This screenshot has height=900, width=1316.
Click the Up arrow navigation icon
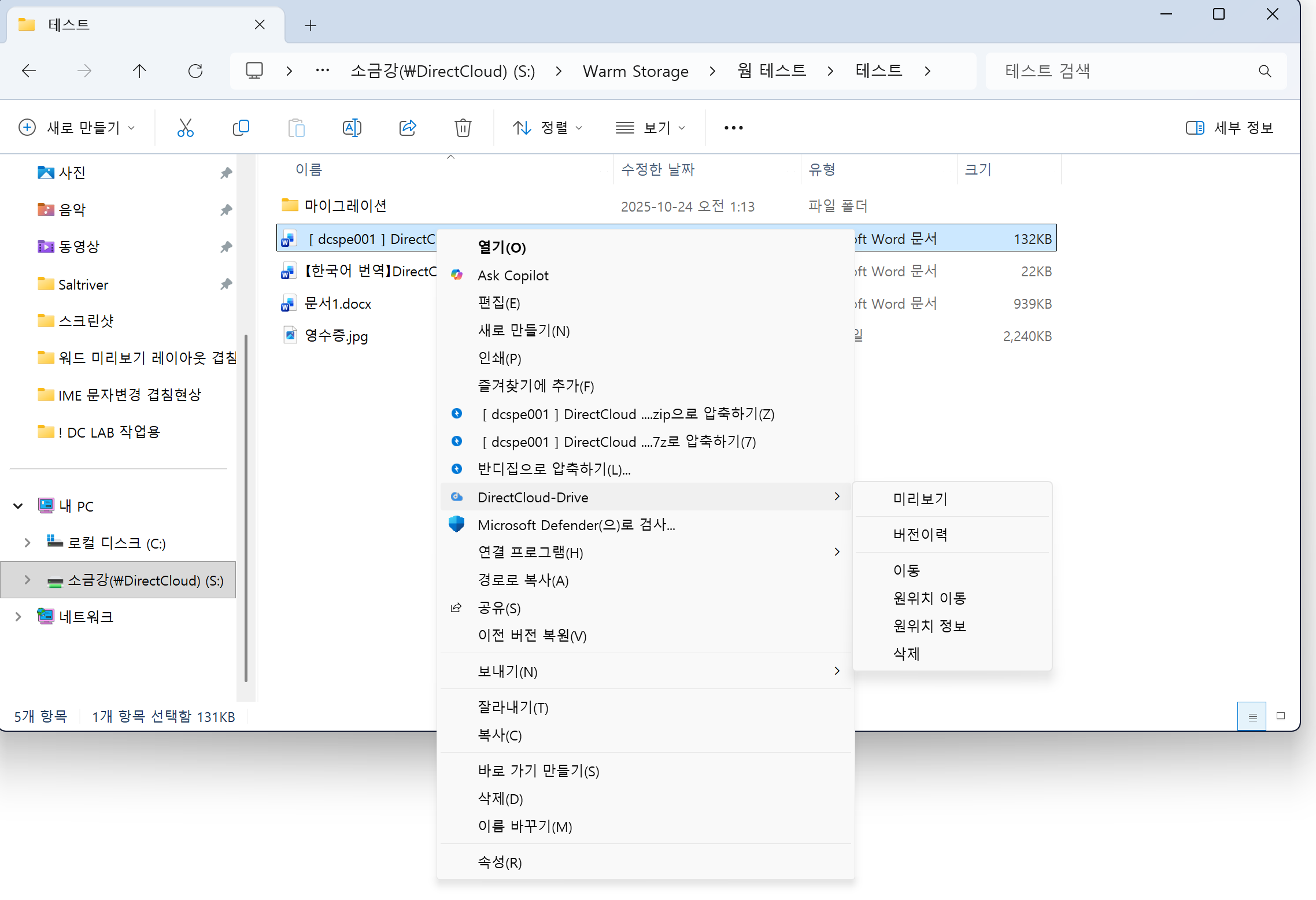[x=139, y=71]
